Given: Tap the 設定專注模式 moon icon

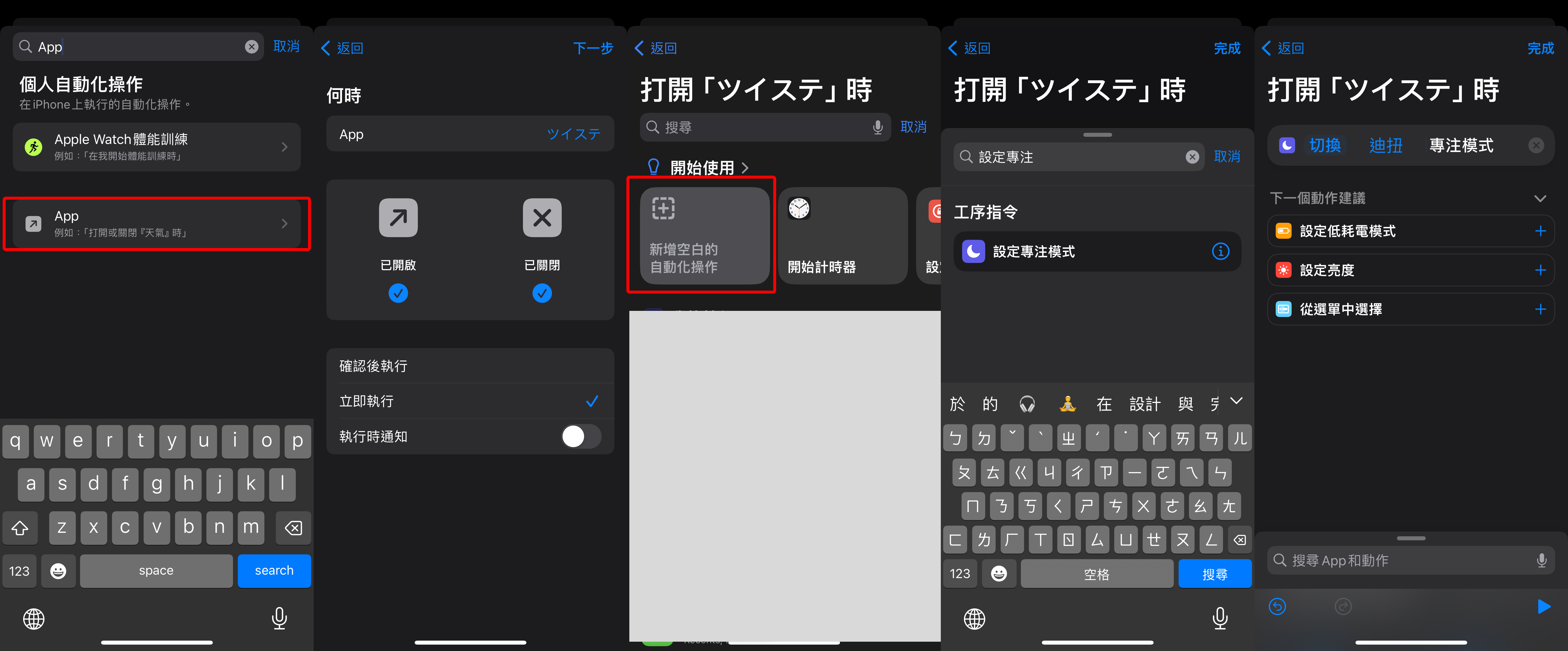Looking at the screenshot, I should (x=973, y=251).
